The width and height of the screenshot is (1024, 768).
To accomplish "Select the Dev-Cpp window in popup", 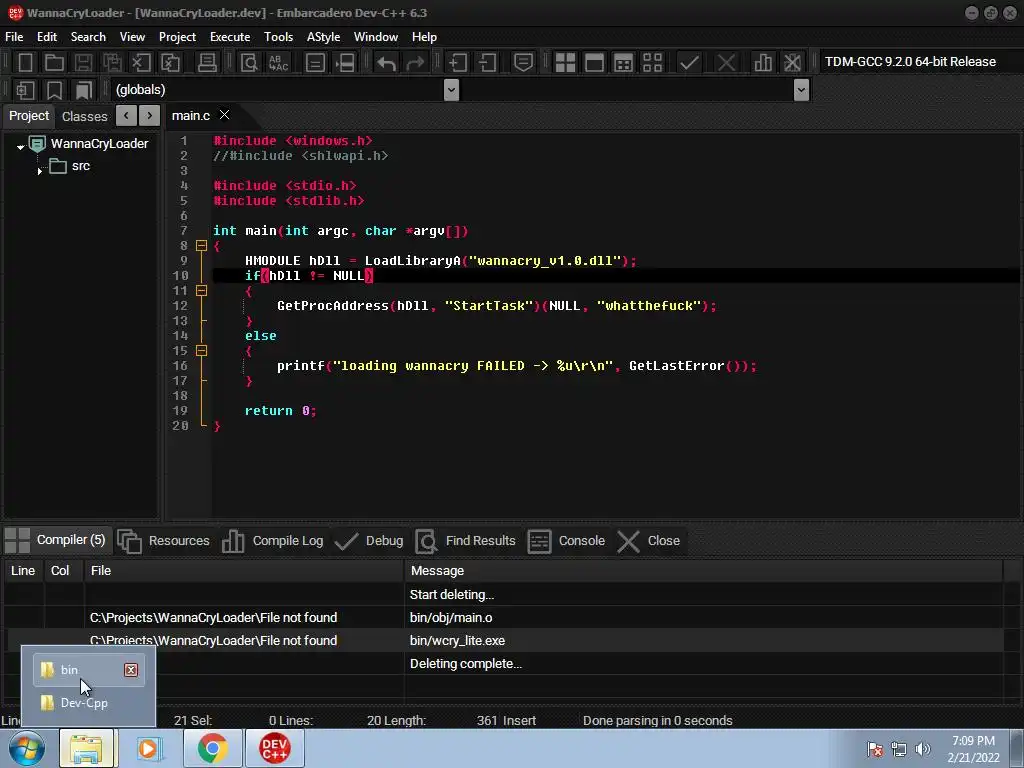I will pos(88,703).
